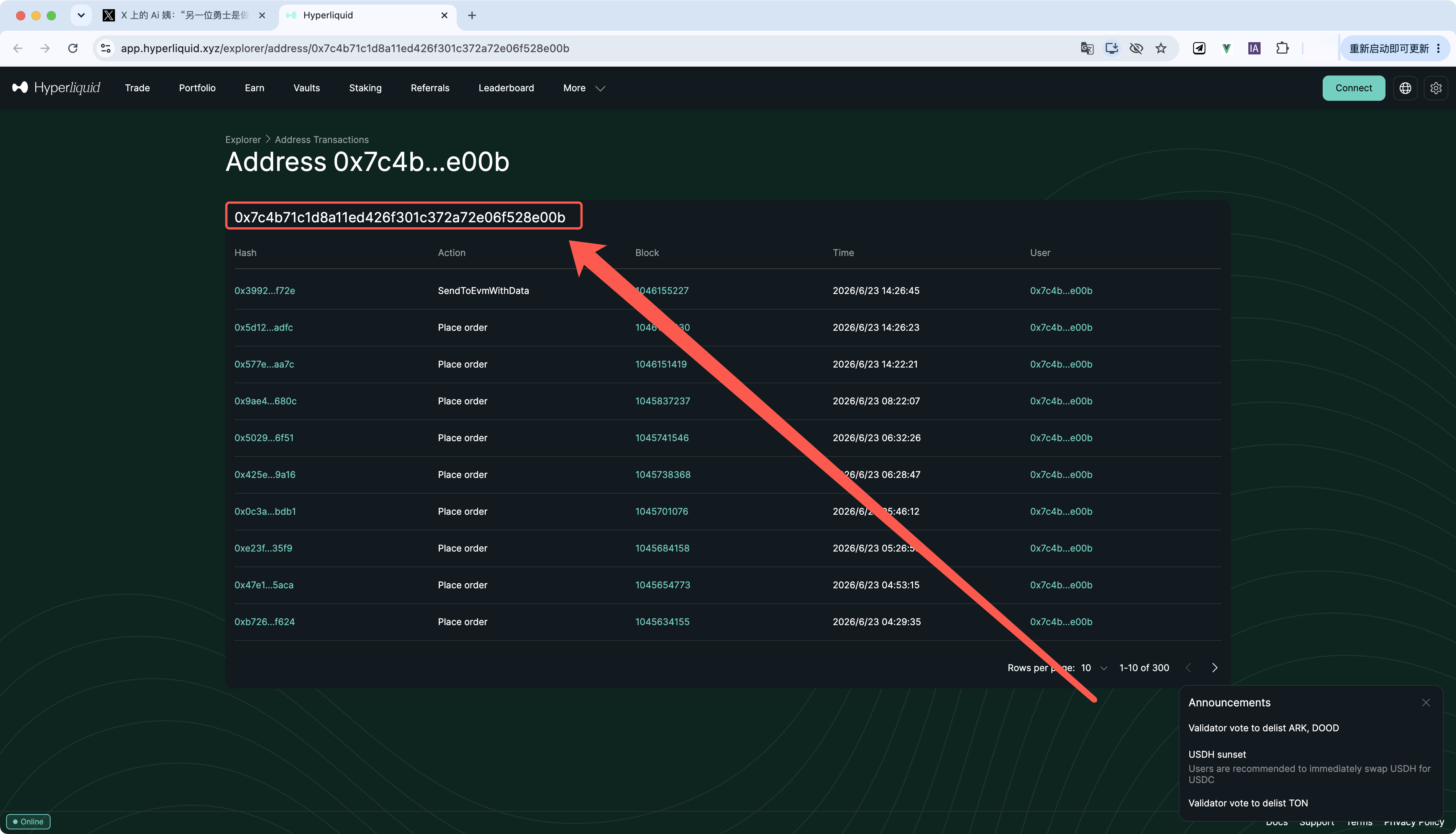The width and height of the screenshot is (1456, 834).
Task: Open the Portfolio page
Action: click(x=197, y=88)
